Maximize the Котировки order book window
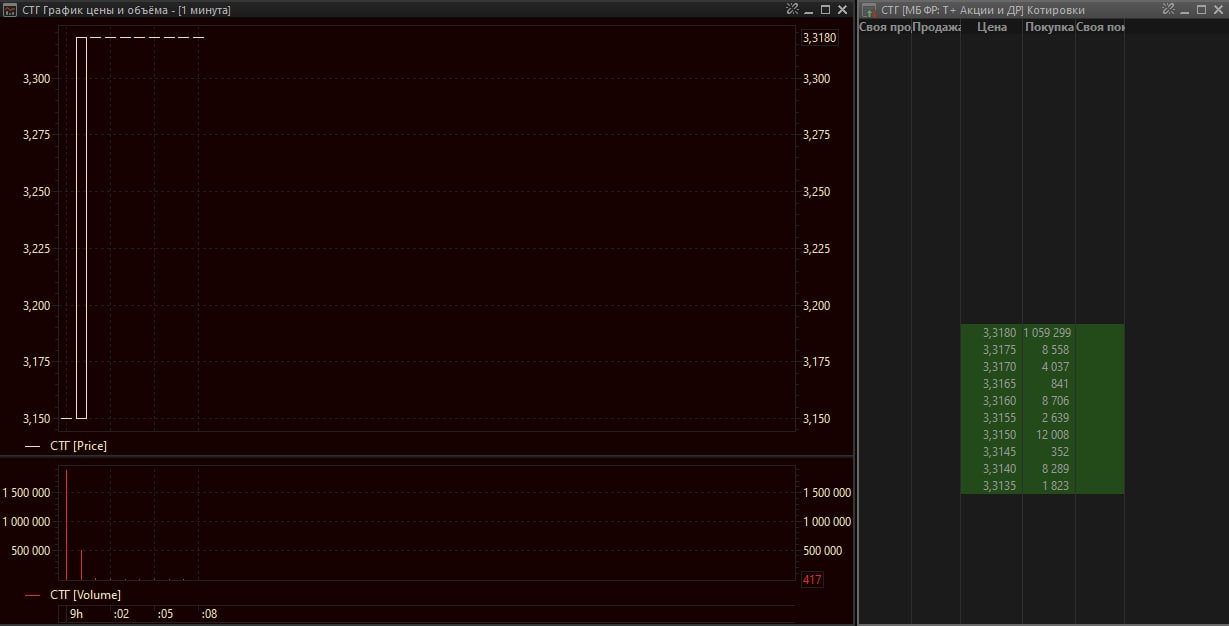 pyautogui.click(x=1201, y=9)
